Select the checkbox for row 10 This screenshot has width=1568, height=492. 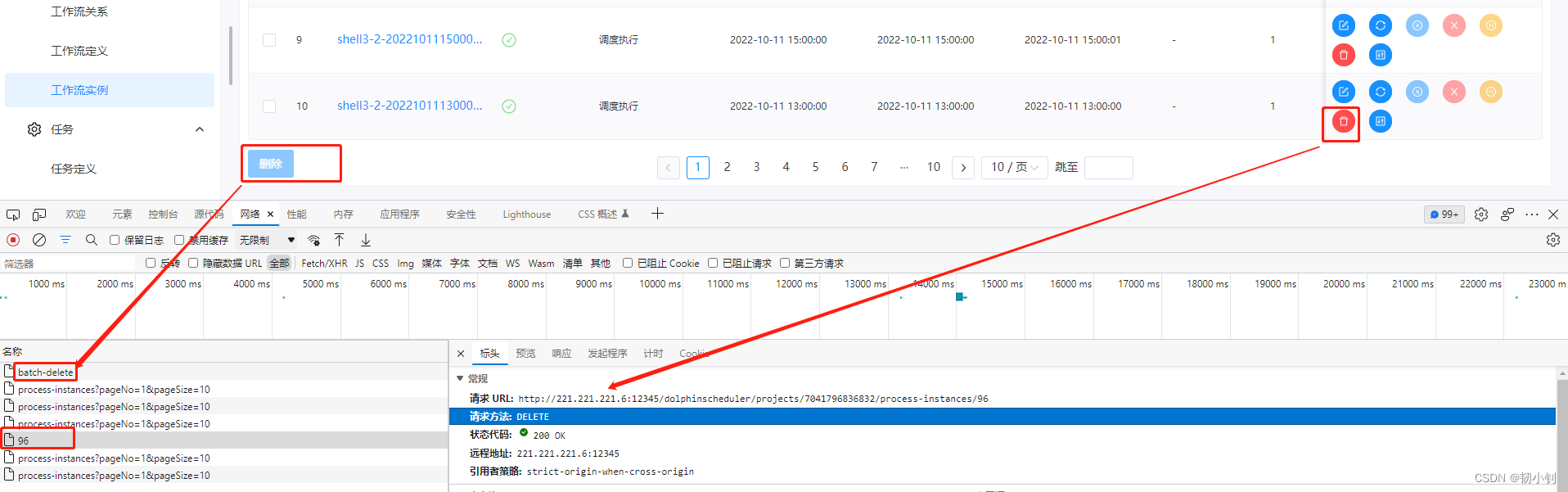(x=269, y=106)
